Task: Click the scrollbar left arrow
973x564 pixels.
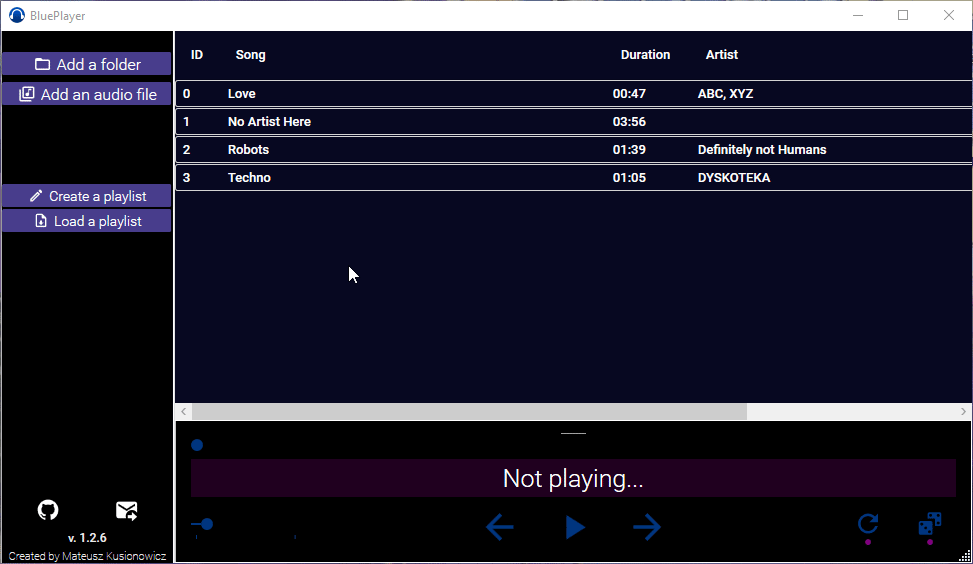Action: coord(184,411)
